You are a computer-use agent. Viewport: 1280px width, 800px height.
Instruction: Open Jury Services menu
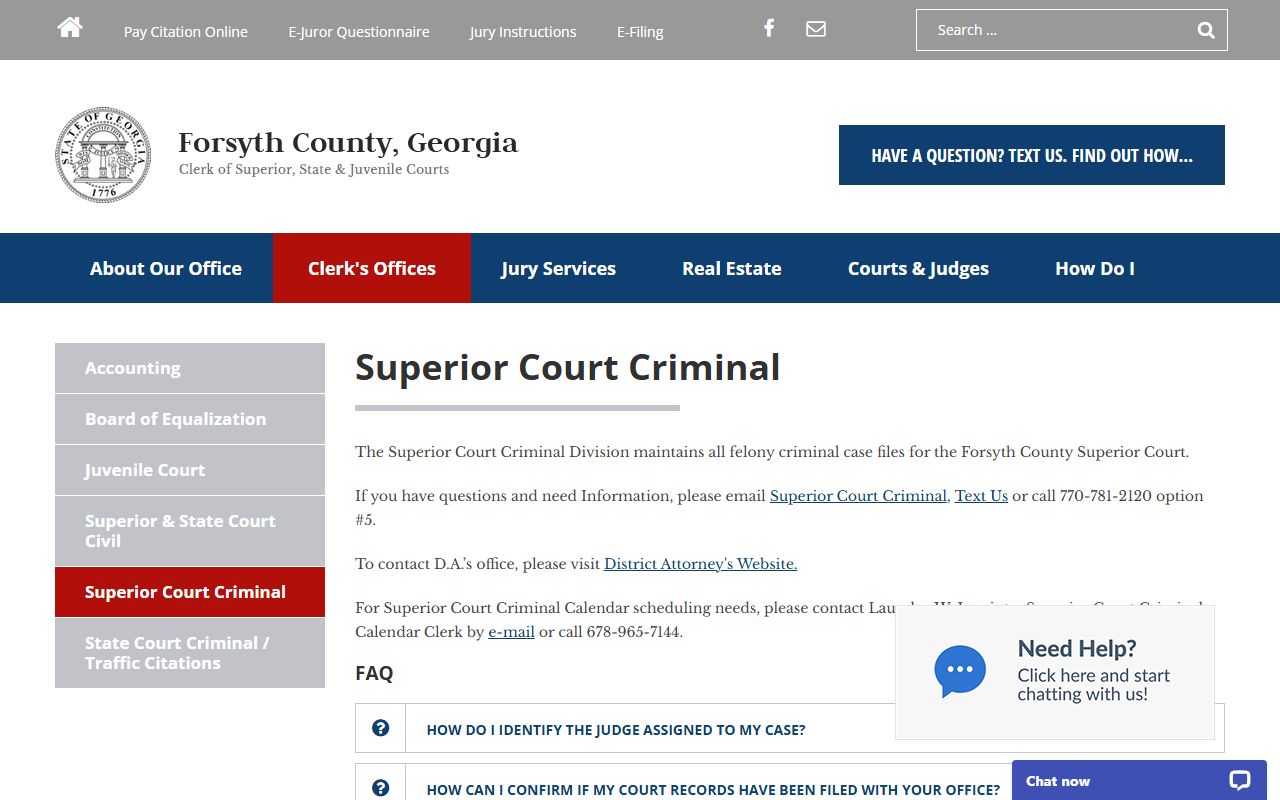click(x=558, y=268)
